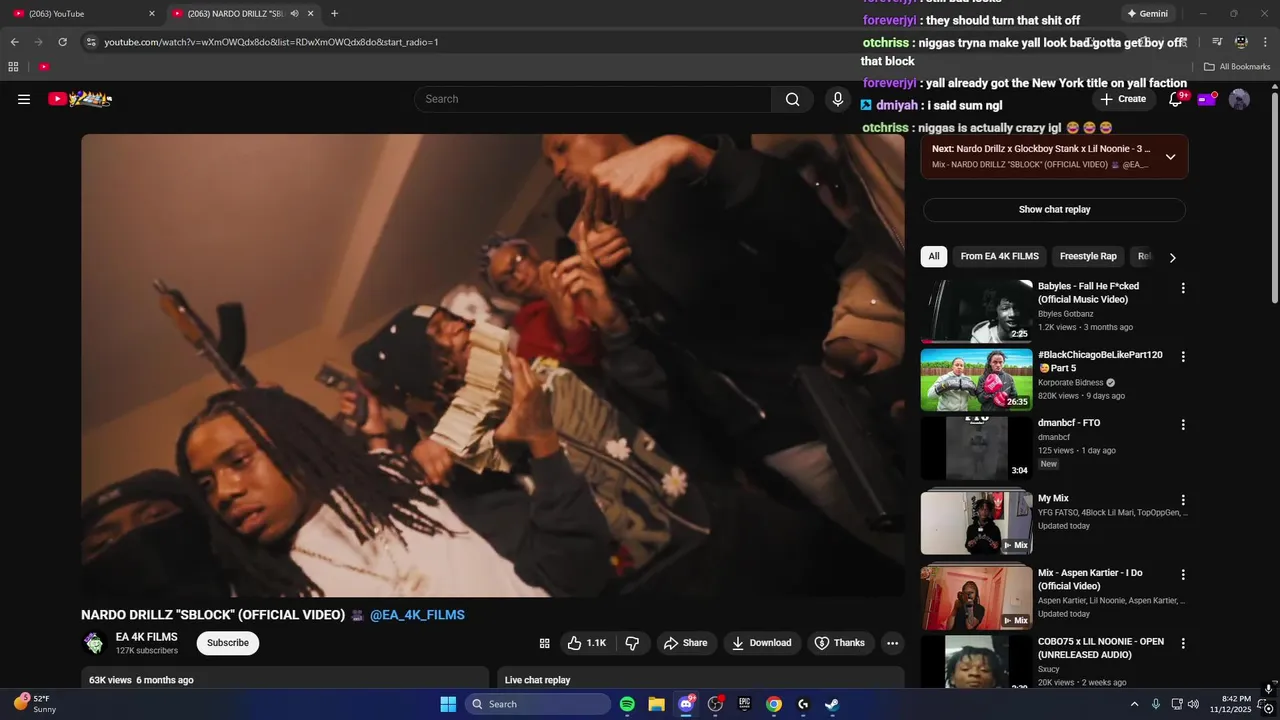
Task: Open File Explorer from the taskbar
Action: [656, 704]
